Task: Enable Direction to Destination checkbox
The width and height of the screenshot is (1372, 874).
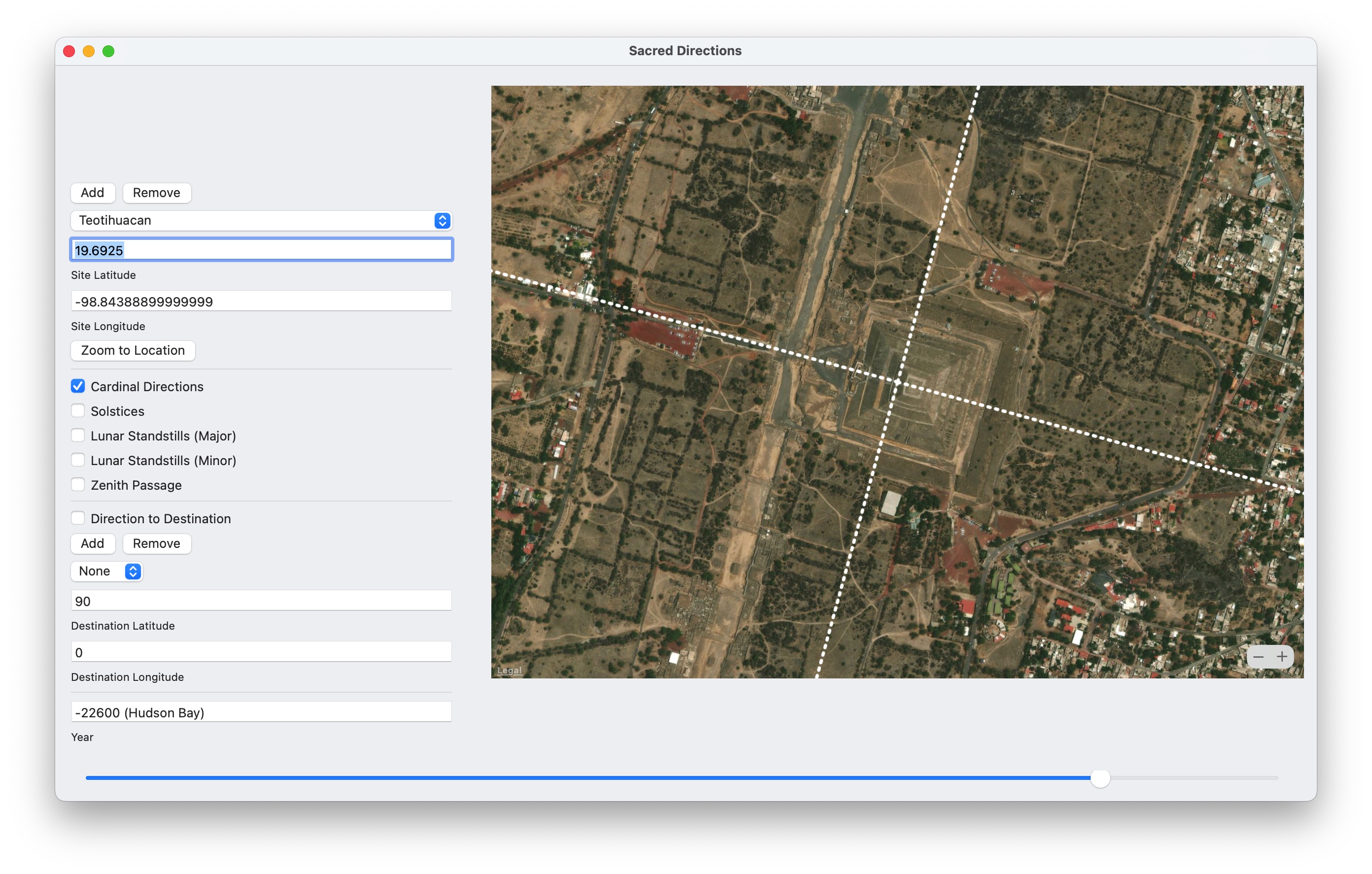Action: point(78,518)
